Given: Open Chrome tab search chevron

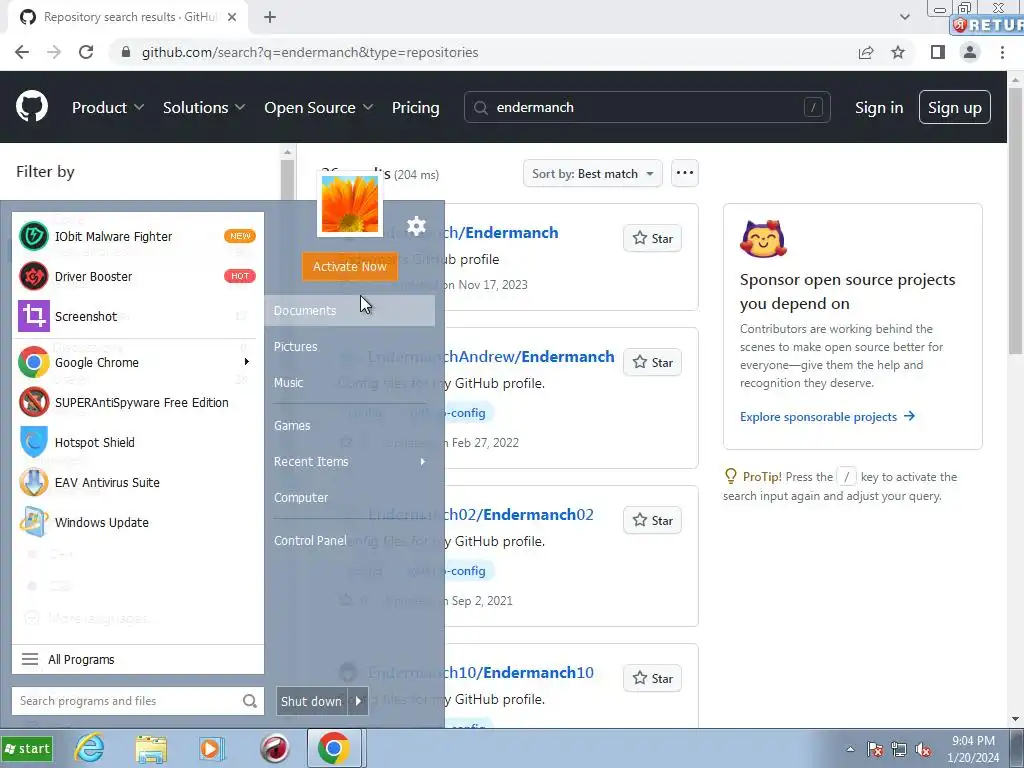Looking at the screenshot, I should pyautogui.click(x=904, y=17).
